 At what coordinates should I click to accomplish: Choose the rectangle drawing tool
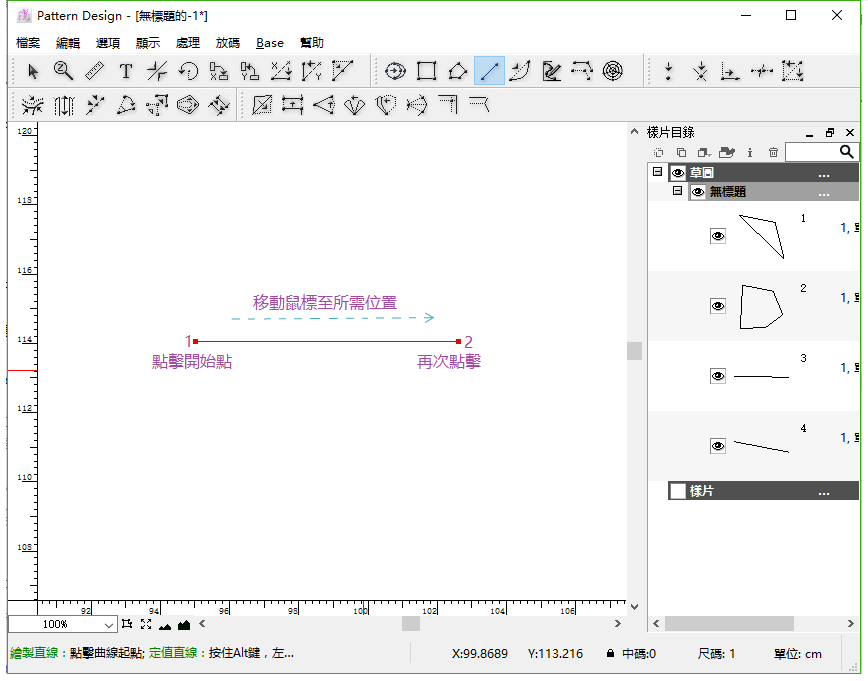point(427,71)
